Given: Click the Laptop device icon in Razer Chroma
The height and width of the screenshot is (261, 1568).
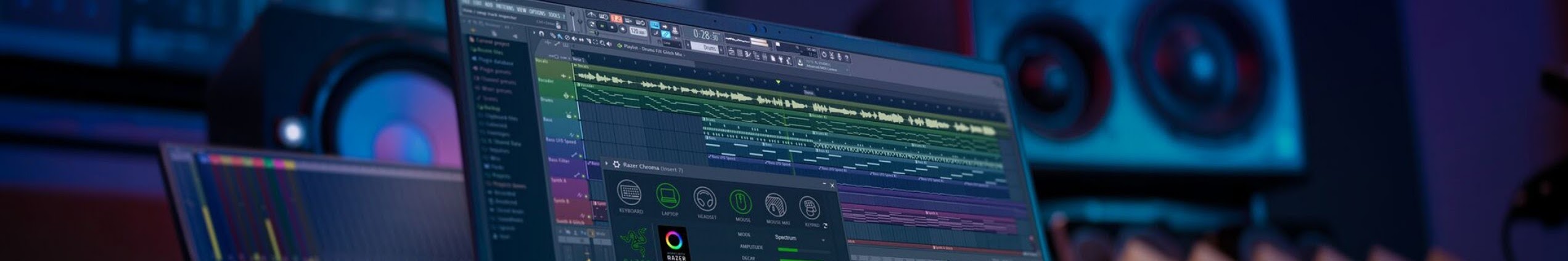Looking at the screenshot, I should [668, 195].
